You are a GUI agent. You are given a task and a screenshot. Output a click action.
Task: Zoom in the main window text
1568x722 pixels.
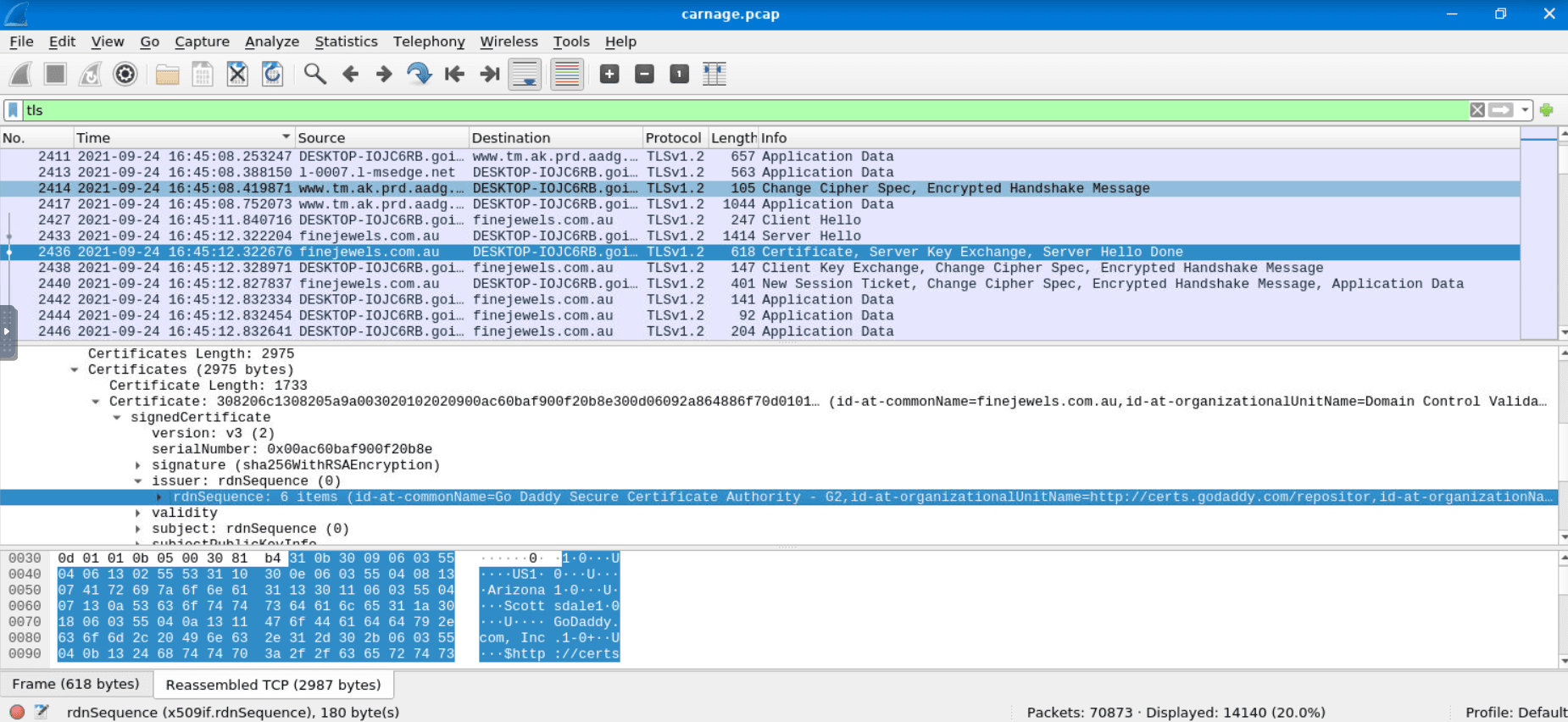[x=609, y=75]
